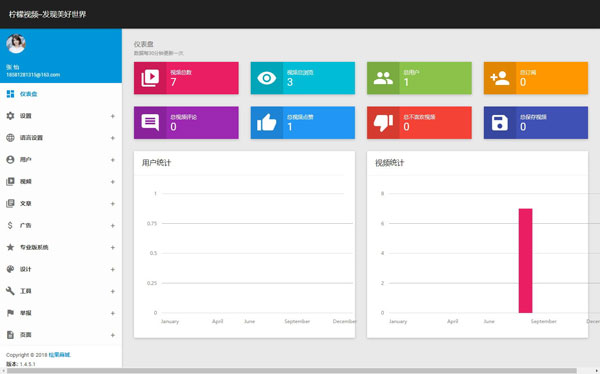Expand the globe language settings plus sign
This screenshot has width=600, height=374.
coord(112,138)
